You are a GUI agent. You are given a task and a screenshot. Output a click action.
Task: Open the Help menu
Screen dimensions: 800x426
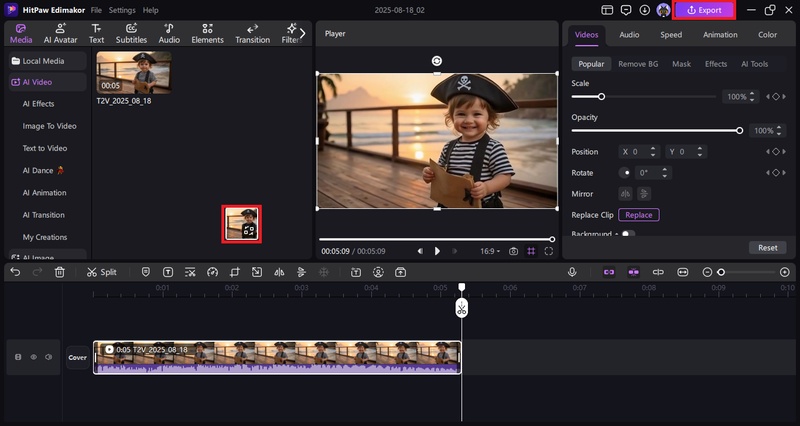(151, 10)
